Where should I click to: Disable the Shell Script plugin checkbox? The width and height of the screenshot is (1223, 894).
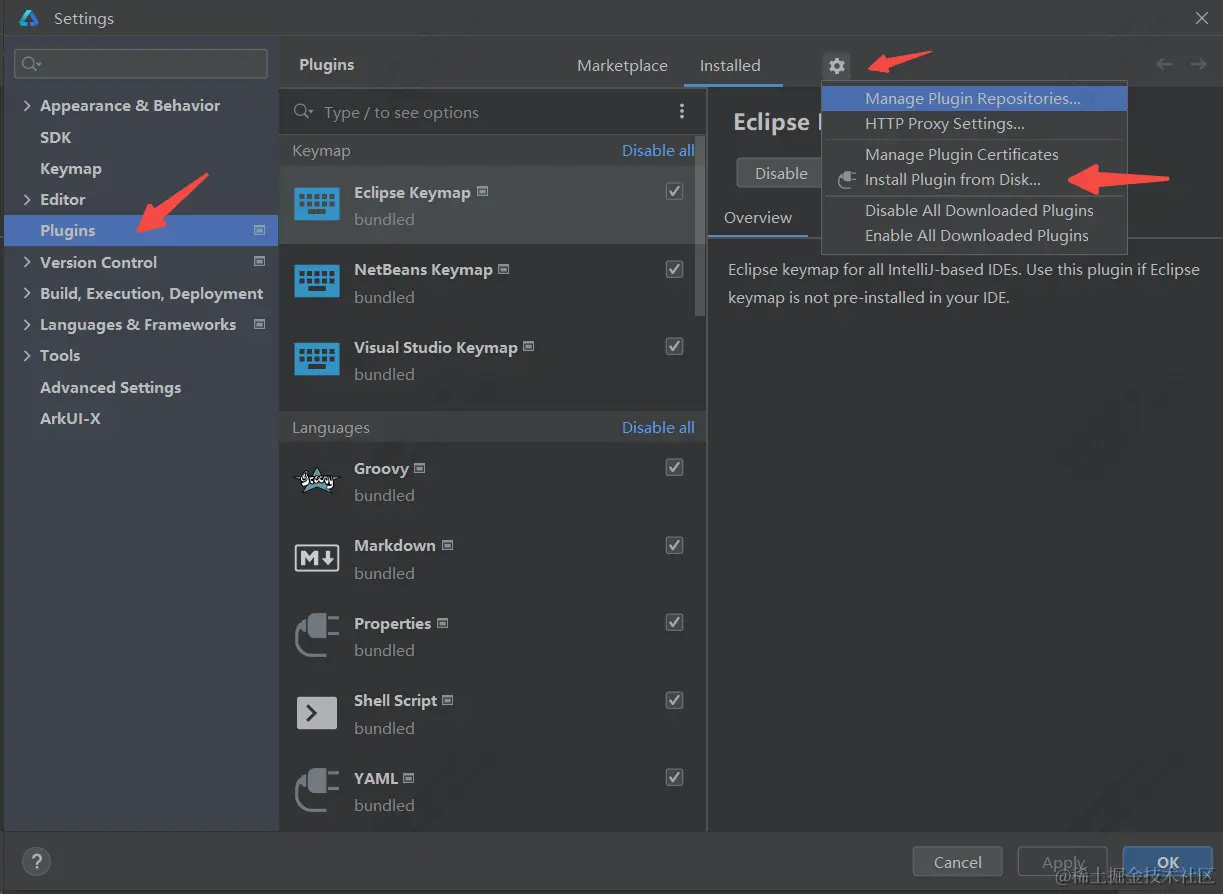pyautogui.click(x=675, y=700)
